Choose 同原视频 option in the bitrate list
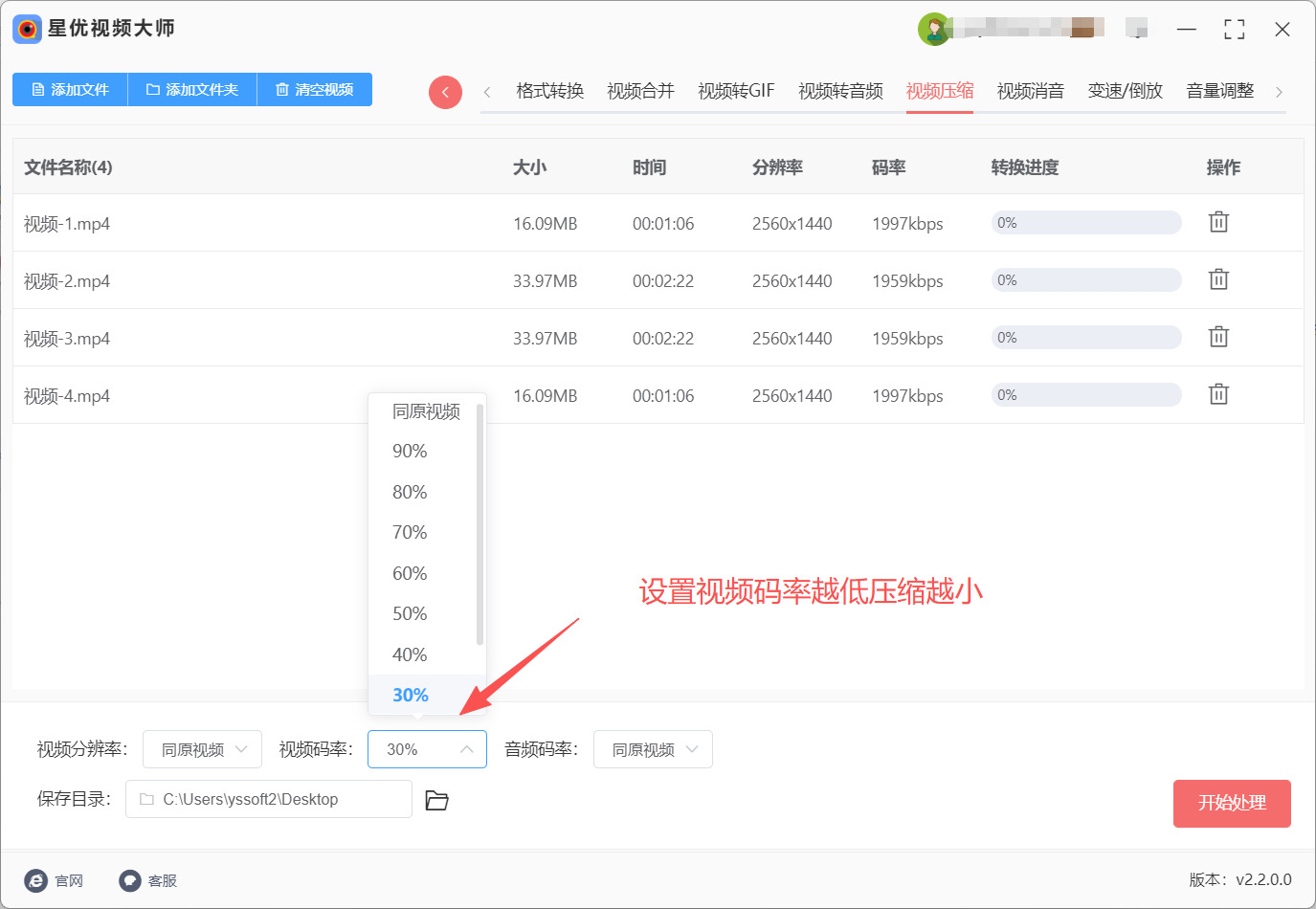 coord(426,411)
